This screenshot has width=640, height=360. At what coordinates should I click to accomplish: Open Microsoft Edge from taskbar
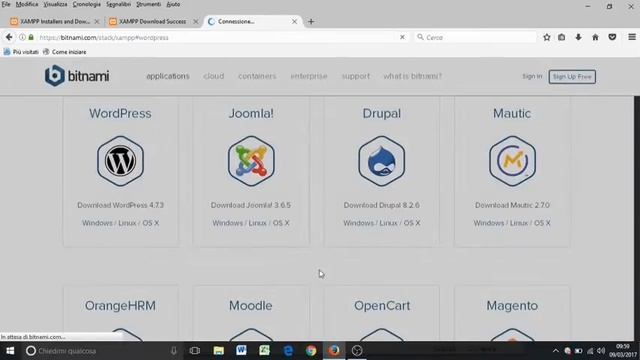288,351
